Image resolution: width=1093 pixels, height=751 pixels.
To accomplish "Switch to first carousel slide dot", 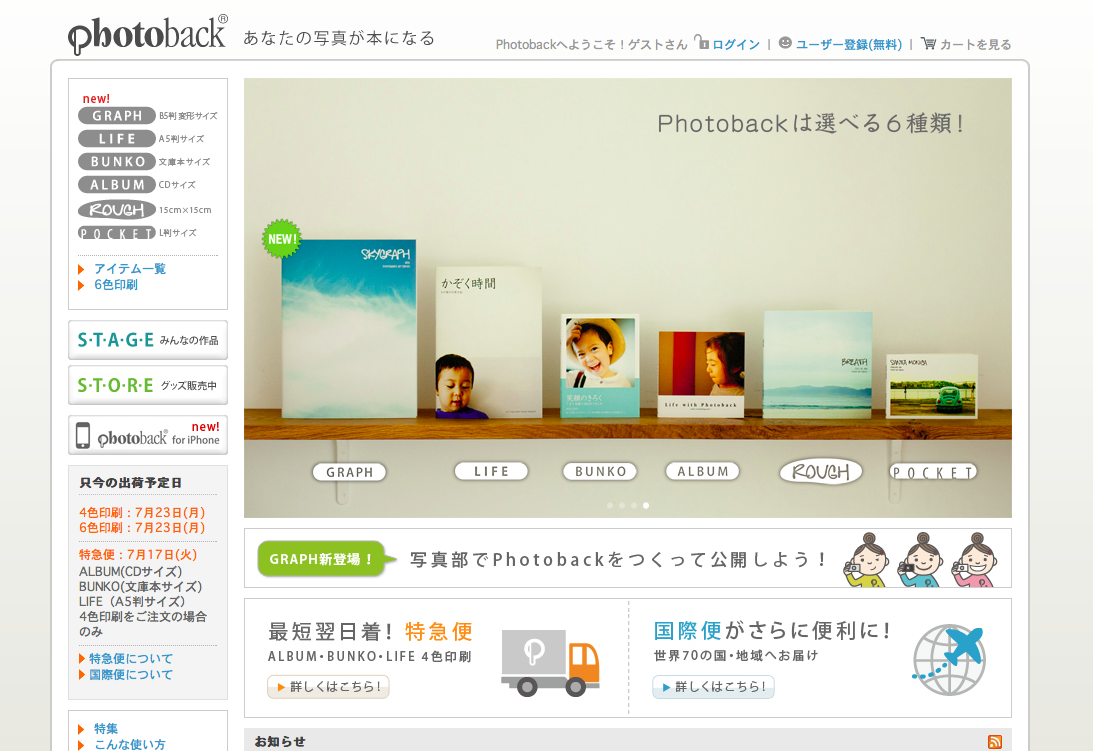I will coord(610,505).
